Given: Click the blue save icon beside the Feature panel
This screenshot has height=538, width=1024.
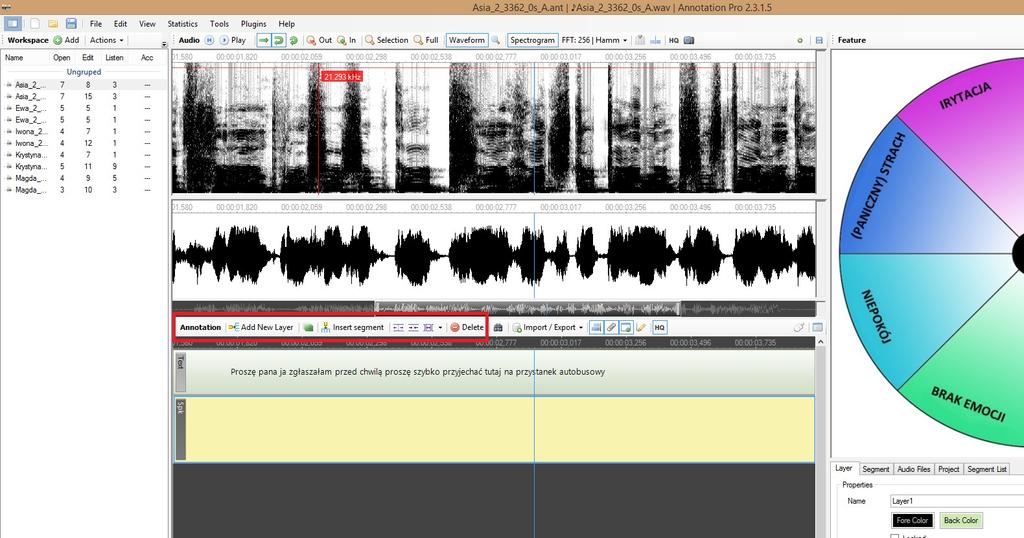Looking at the screenshot, I should 819,40.
